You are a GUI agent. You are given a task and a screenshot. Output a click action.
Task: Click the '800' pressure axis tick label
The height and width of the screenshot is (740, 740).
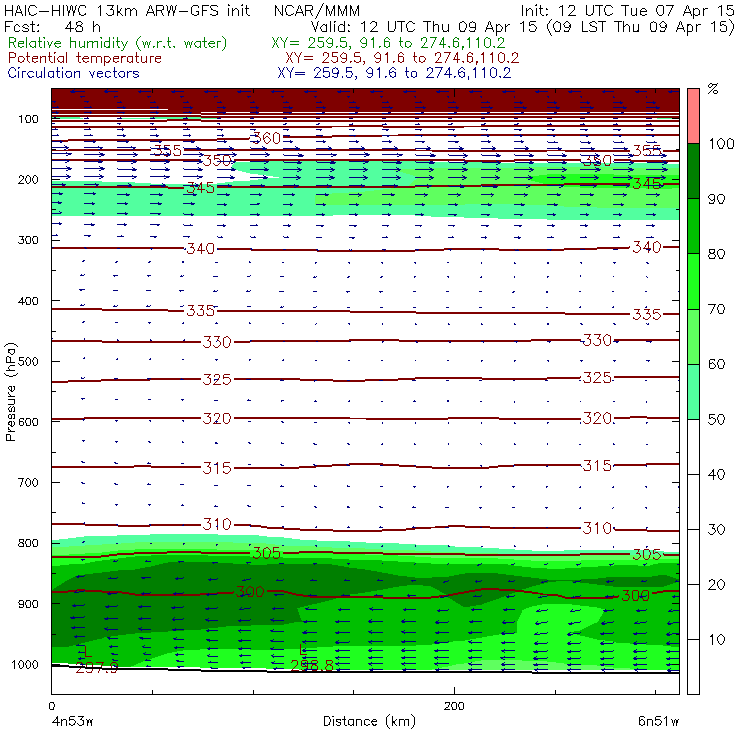point(28,543)
